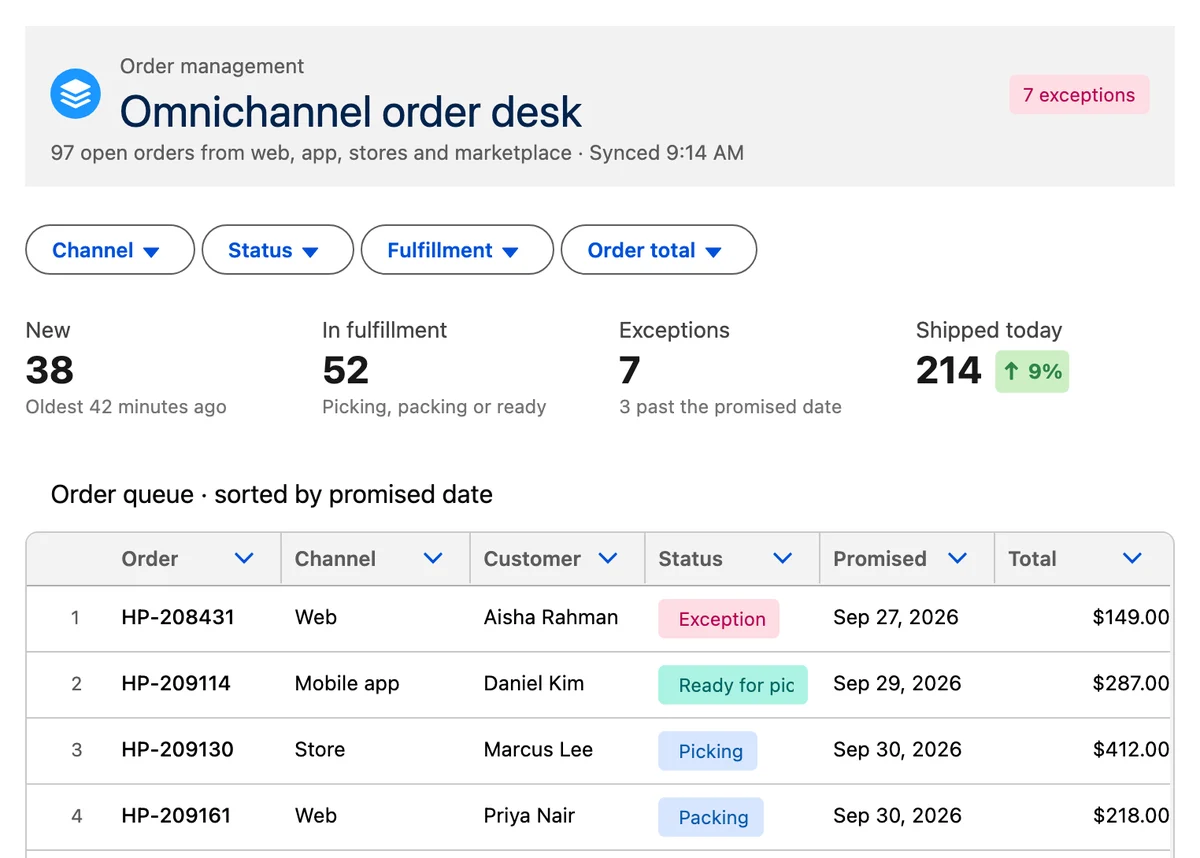Click the $149.00 total cell

click(1131, 617)
